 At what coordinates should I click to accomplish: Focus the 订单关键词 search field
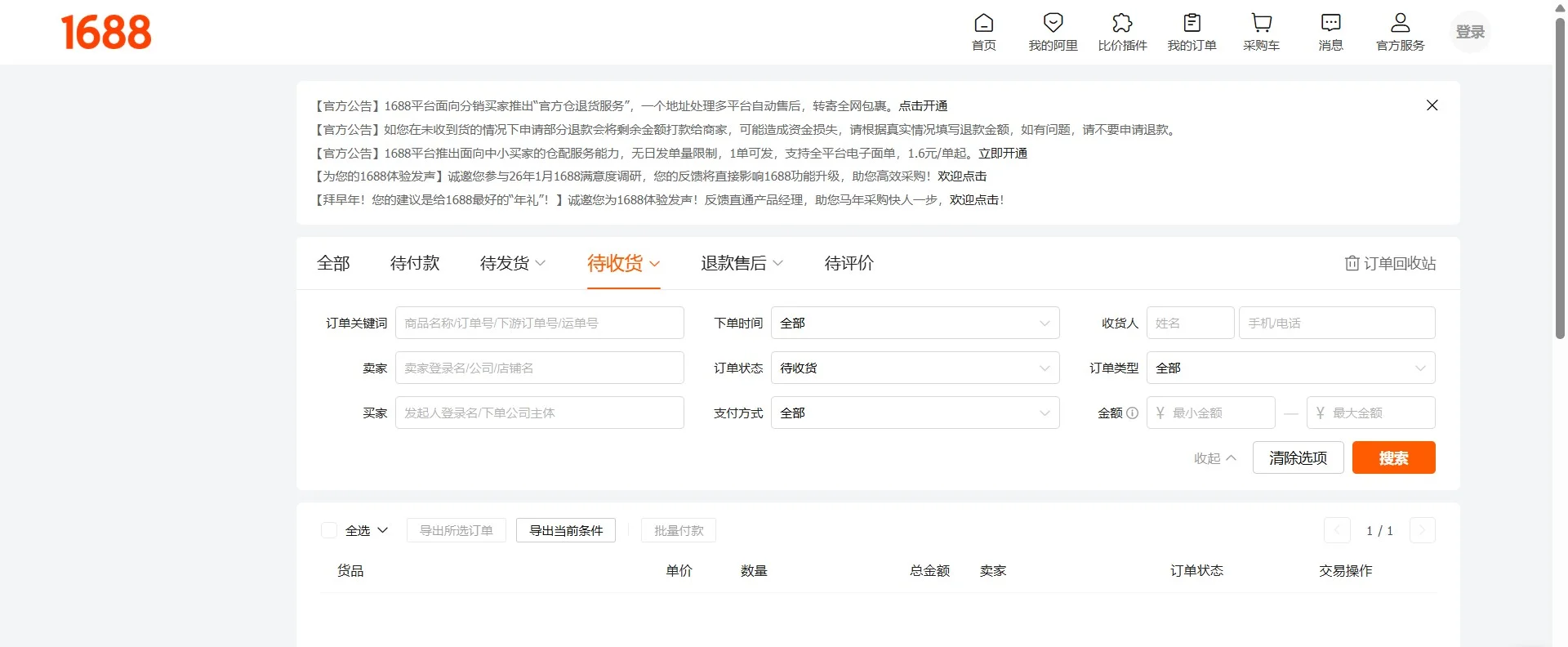click(x=539, y=323)
